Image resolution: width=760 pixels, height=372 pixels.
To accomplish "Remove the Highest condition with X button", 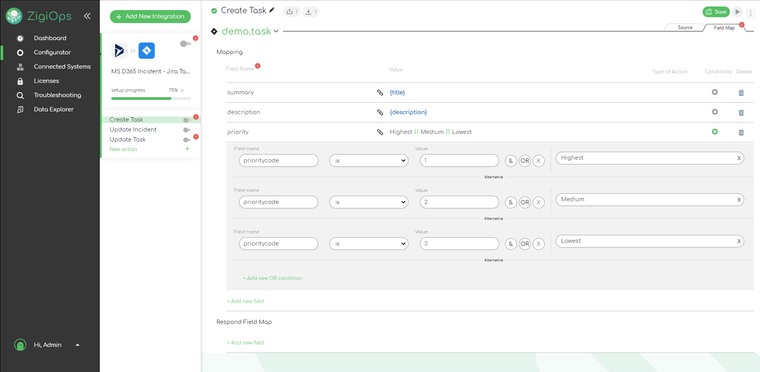I will [539, 161].
